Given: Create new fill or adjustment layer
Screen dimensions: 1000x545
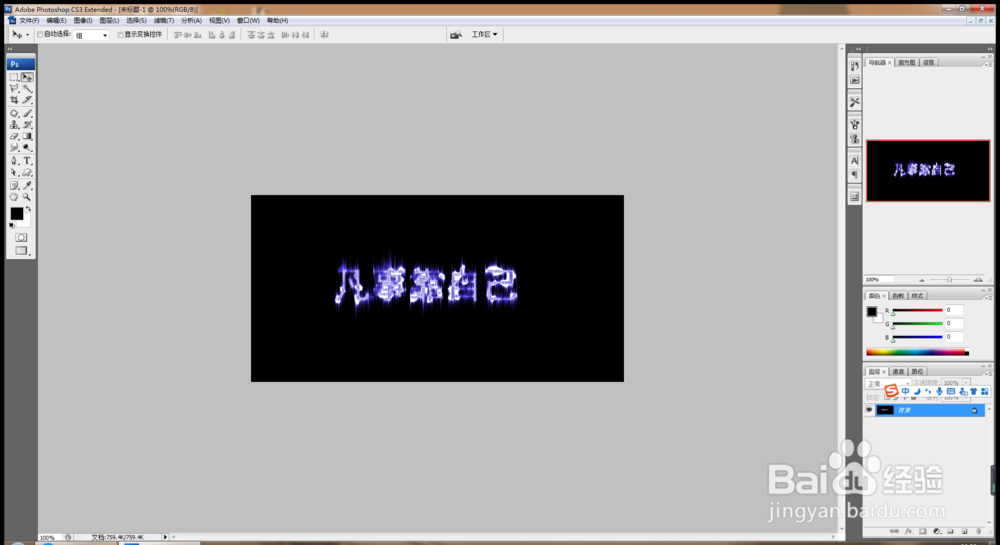Looking at the screenshot, I should (x=936, y=531).
